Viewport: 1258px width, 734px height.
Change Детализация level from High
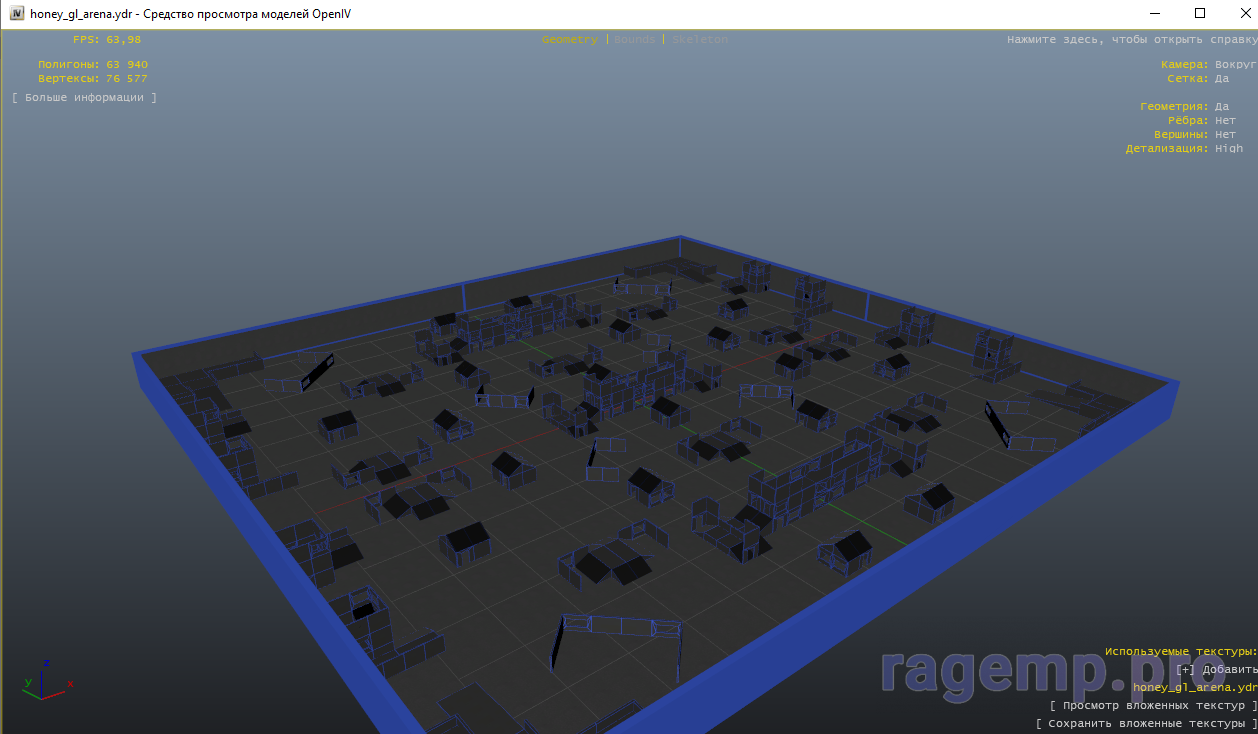click(x=1229, y=149)
